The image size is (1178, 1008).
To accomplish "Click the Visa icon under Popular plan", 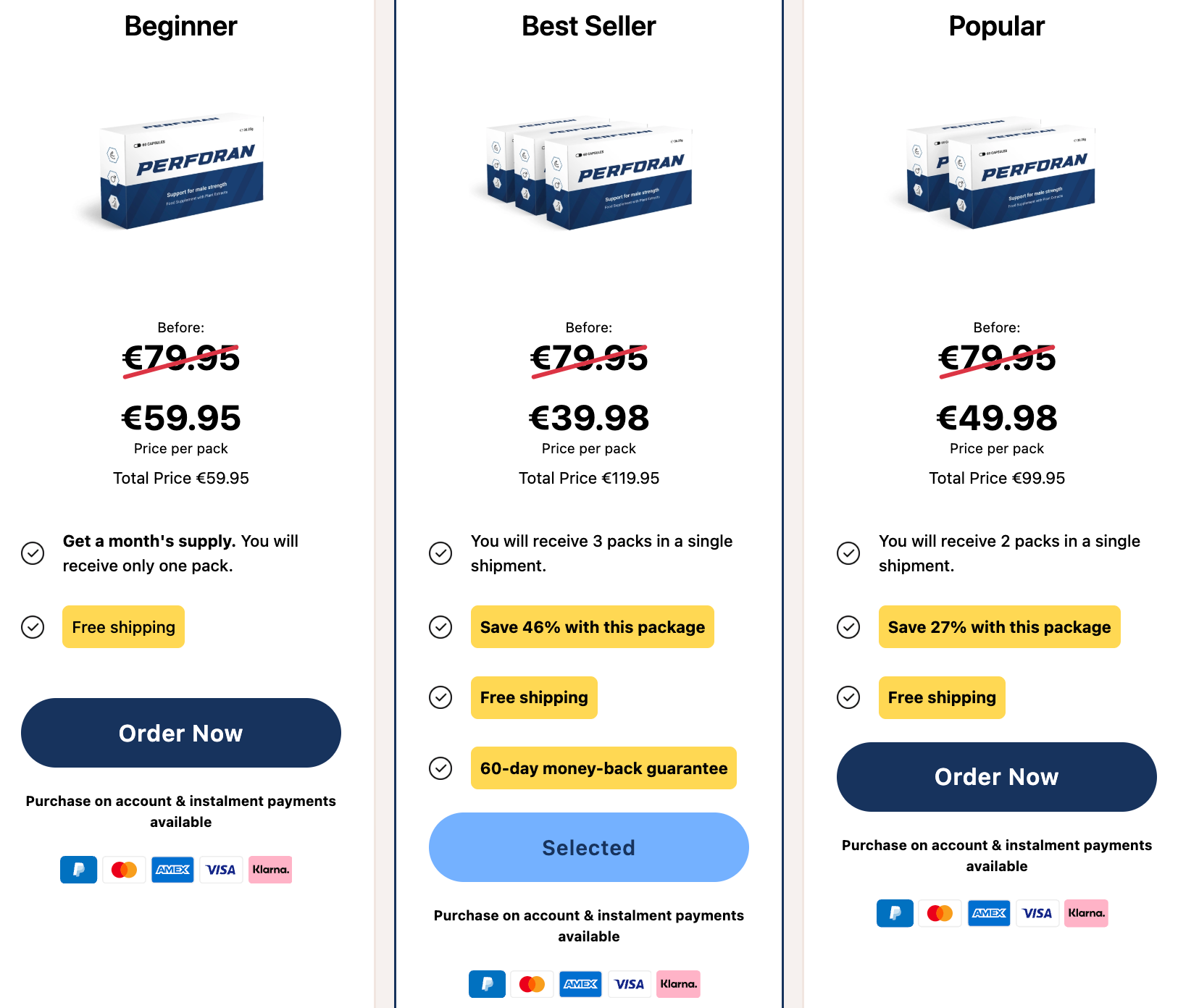I will [x=1037, y=913].
